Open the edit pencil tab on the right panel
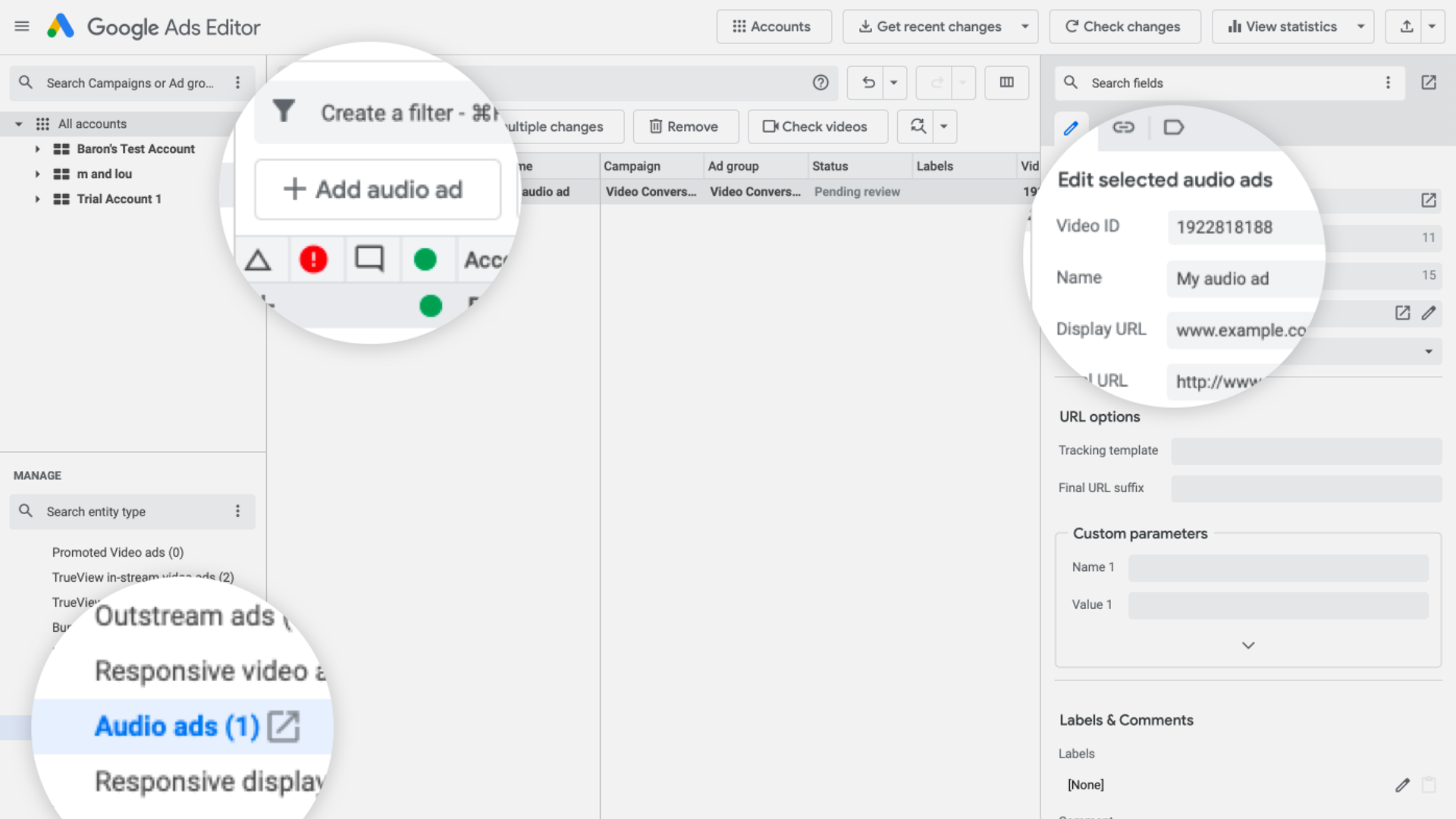 pos(1072,127)
